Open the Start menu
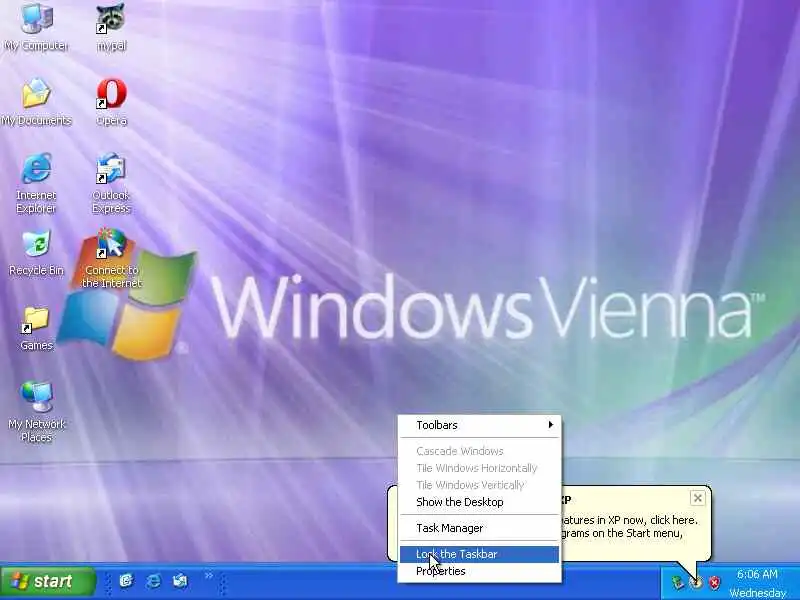This screenshot has height=600, width=800. (x=48, y=581)
